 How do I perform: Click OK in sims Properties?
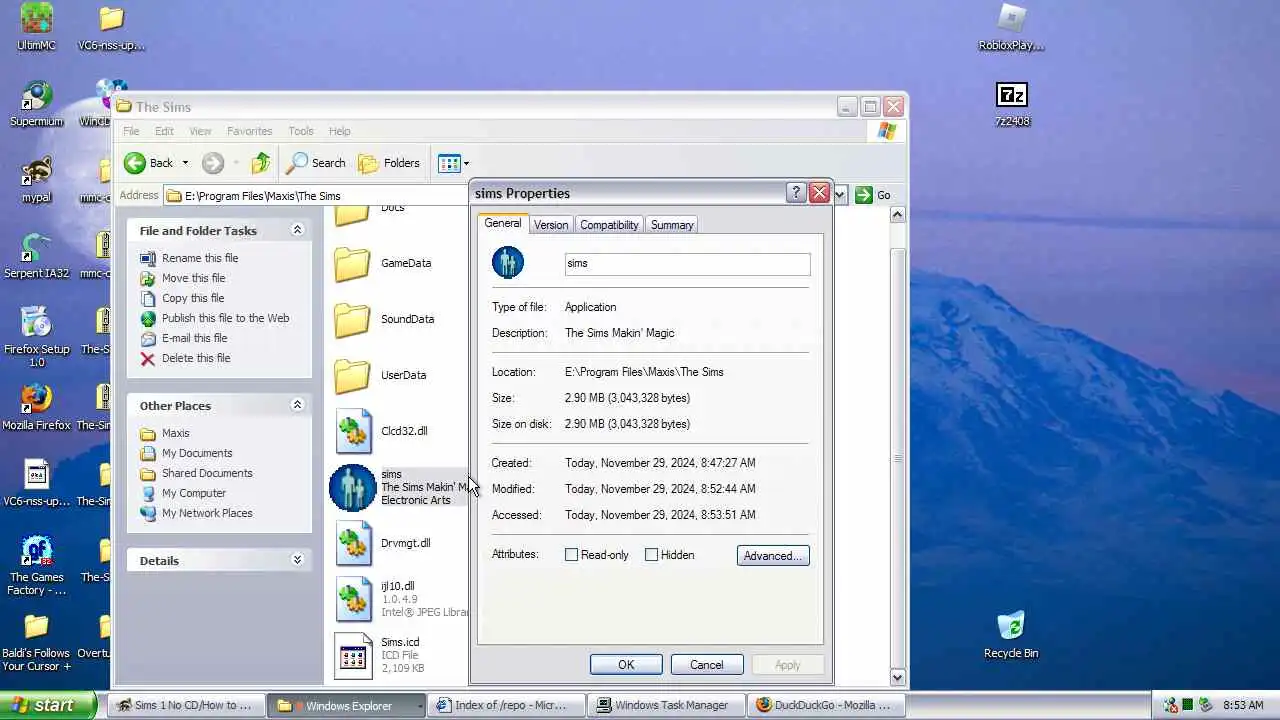pyautogui.click(x=626, y=665)
